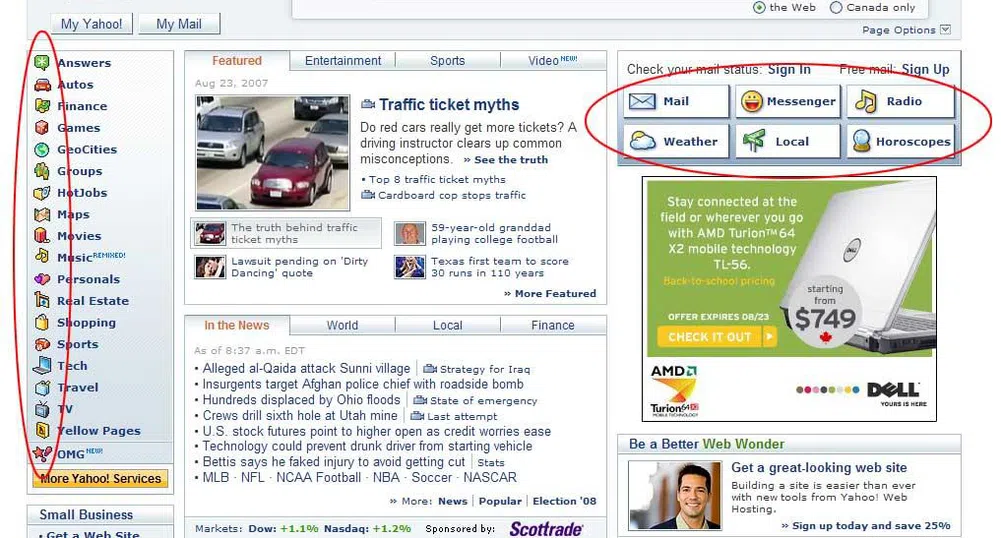Click Get a great-looking web site heading
This screenshot has width=1001, height=538.
point(819,468)
